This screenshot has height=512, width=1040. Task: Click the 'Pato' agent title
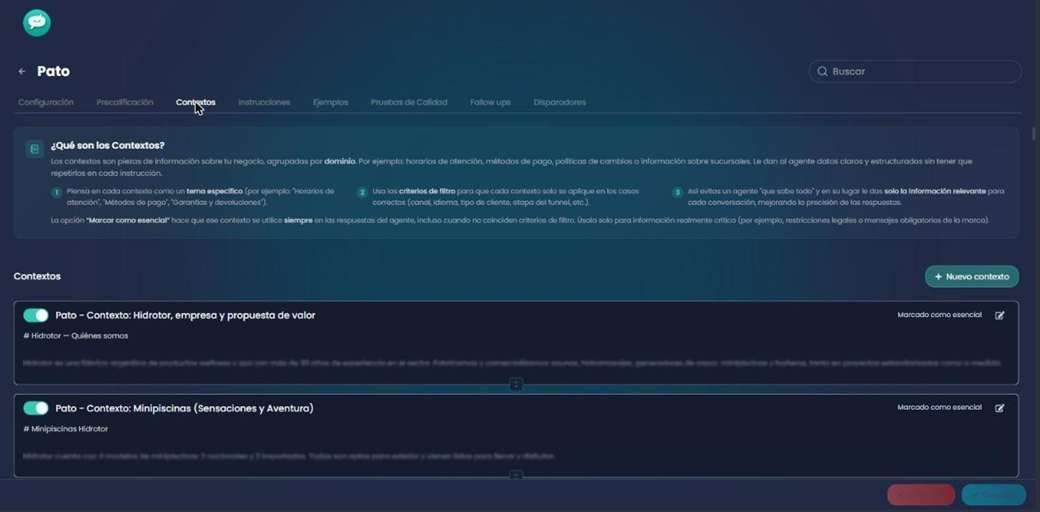point(53,72)
